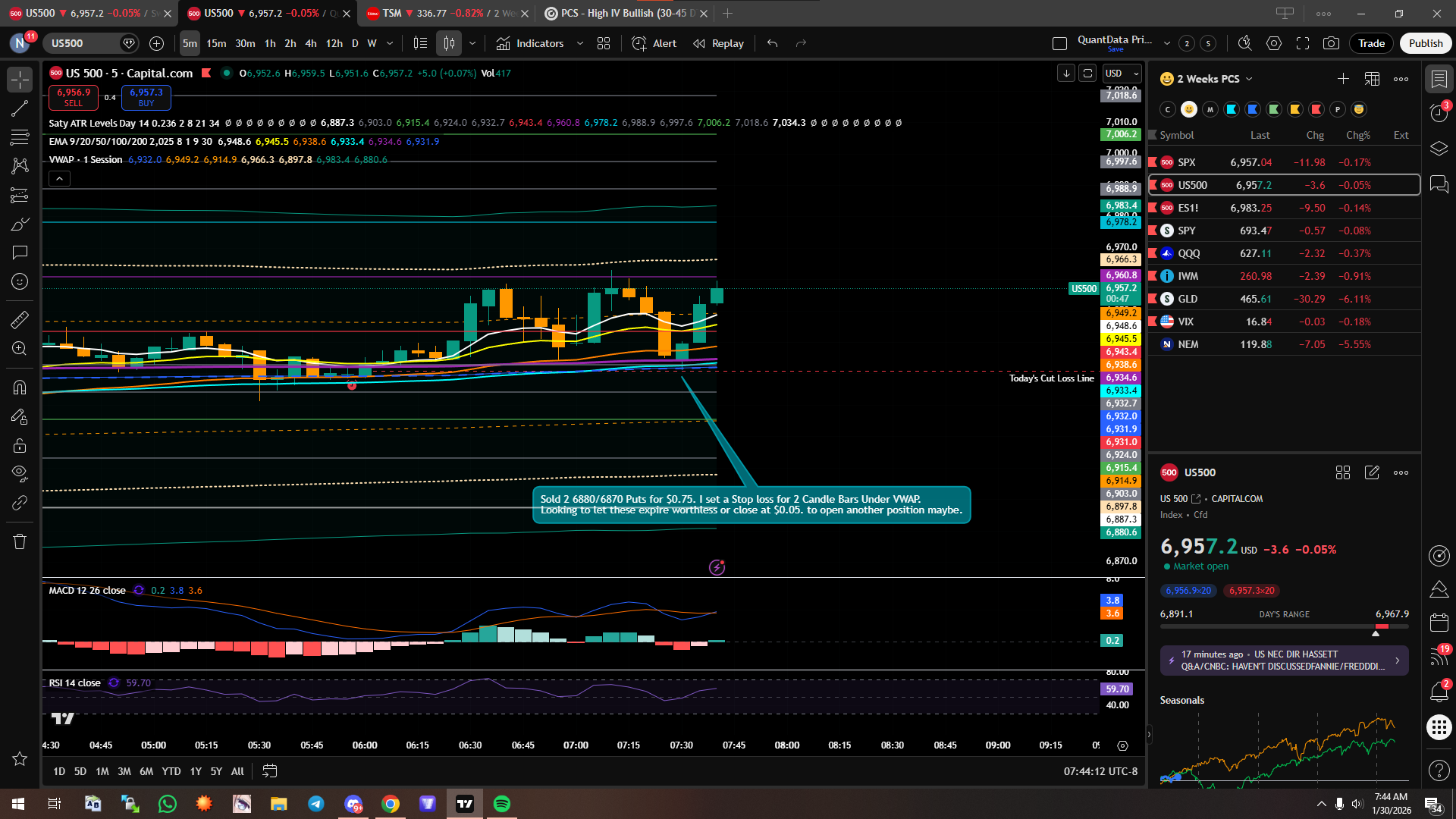Open the candlestick chart type selector
The image size is (1456, 819).
[x=449, y=43]
